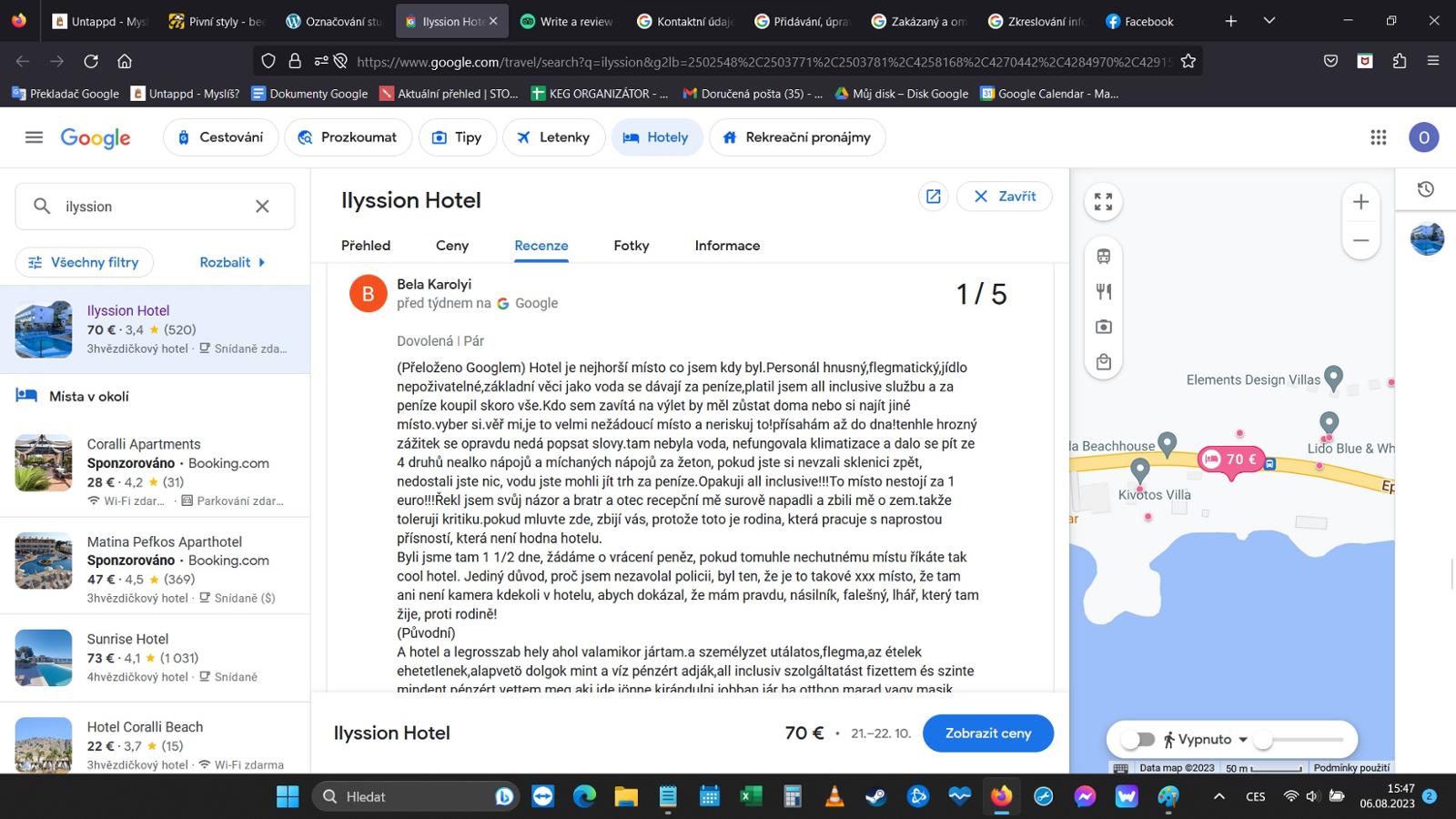Open the Google main menu hamburger

[34, 137]
